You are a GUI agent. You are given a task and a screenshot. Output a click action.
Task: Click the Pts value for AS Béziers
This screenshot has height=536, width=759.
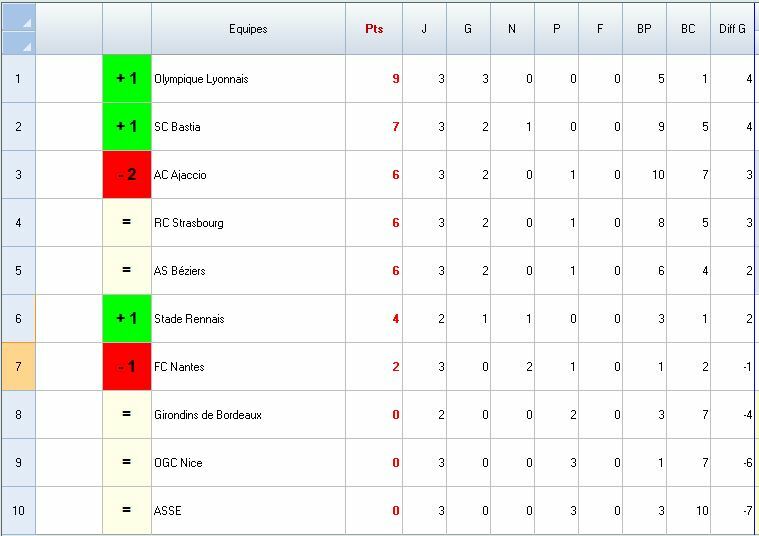click(x=374, y=271)
